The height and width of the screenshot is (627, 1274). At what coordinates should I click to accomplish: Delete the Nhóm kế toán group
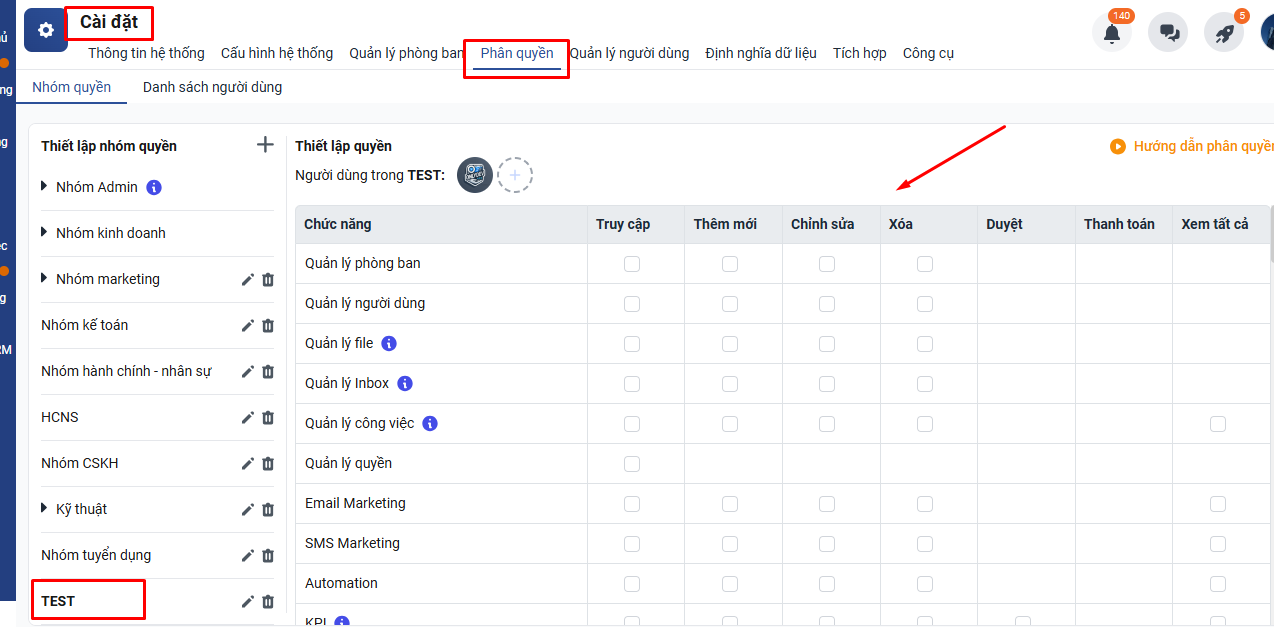[x=268, y=326]
